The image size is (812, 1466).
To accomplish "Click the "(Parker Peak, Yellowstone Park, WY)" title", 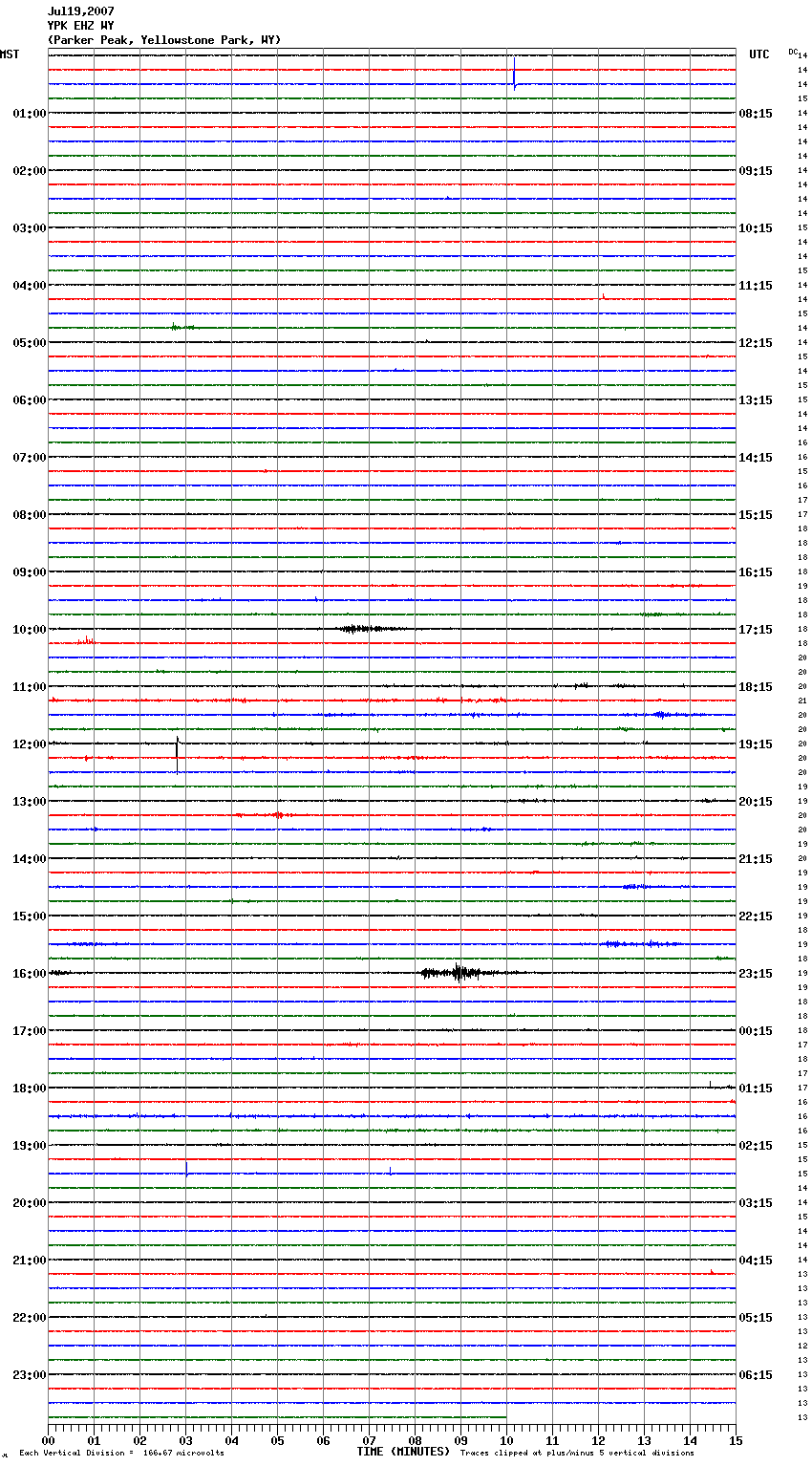I will (x=164, y=40).
